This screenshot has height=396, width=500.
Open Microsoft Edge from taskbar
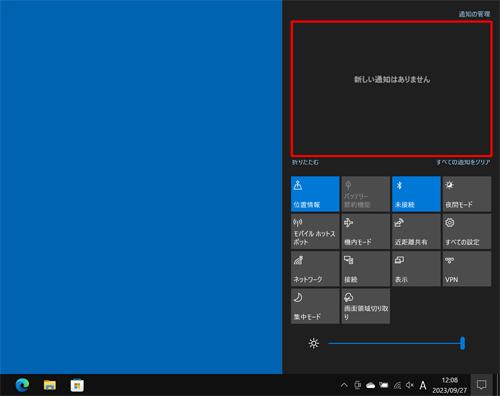coord(22,385)
